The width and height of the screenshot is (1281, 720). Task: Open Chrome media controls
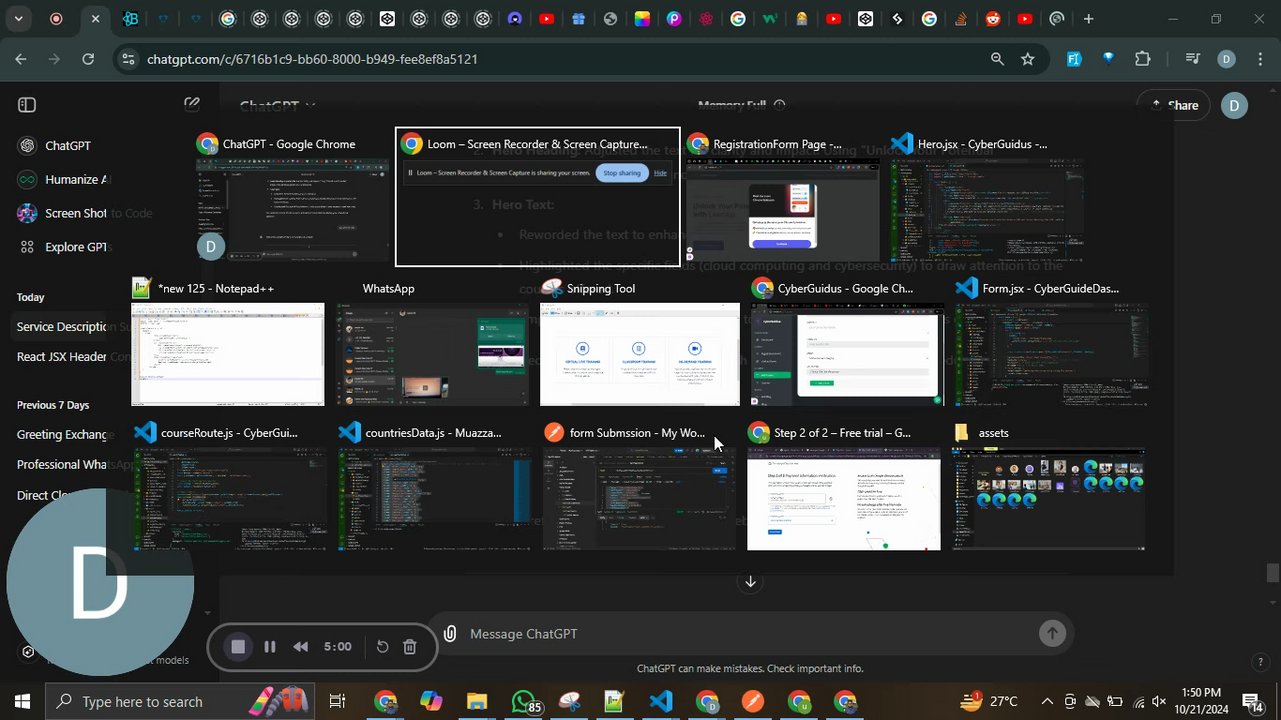pyautogui.click(x=1192, y=59)
